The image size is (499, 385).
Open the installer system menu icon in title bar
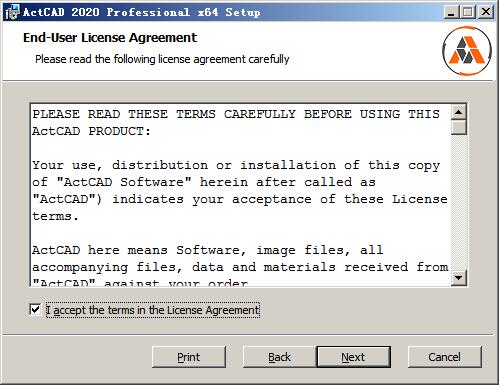(12, 12)
